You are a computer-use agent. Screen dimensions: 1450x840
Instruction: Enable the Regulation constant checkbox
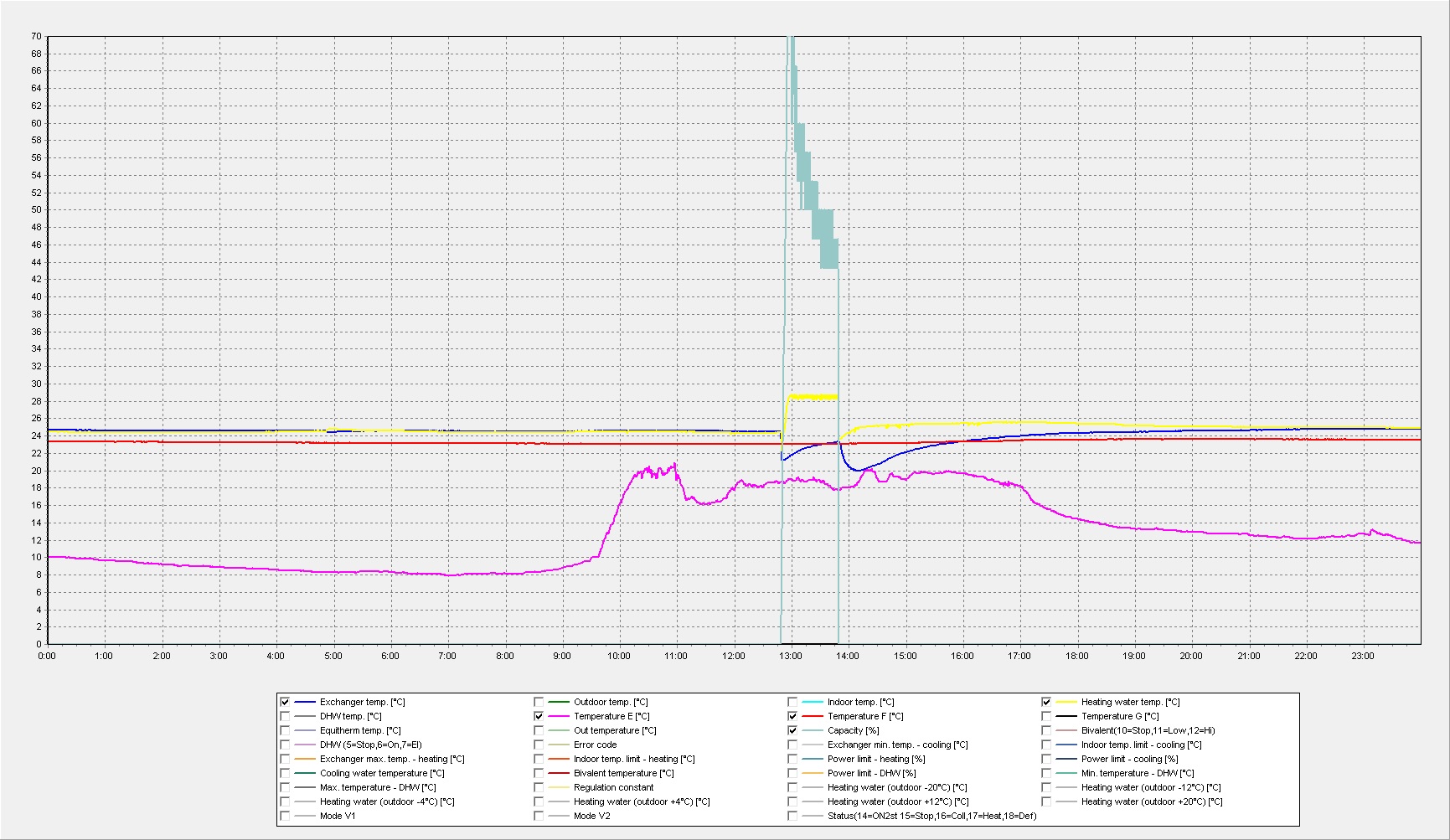(x=539, y=787)
